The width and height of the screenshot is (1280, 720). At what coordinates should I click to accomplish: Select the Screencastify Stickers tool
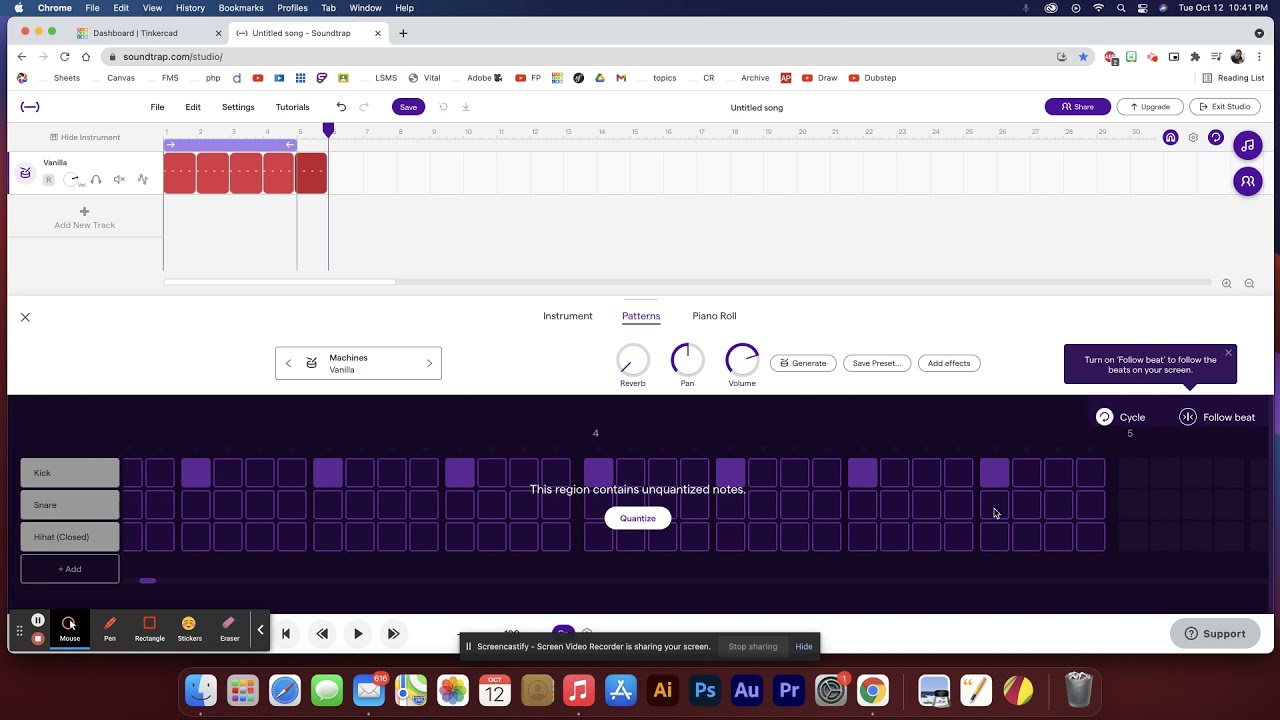tap(189, 629)
